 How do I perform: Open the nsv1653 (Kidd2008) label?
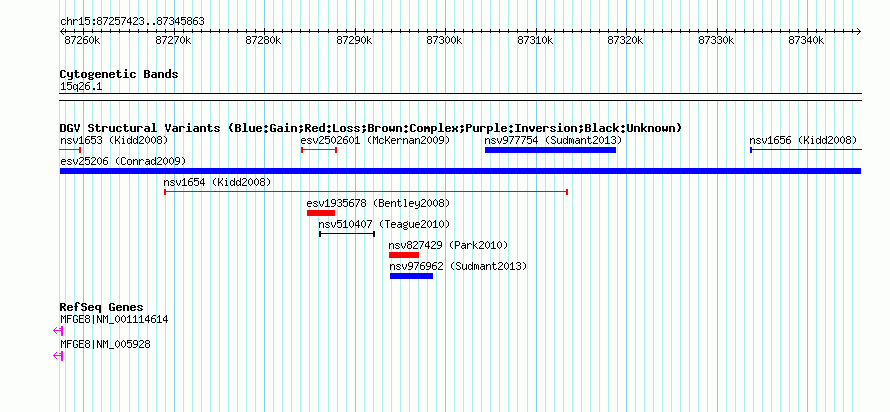114,140
